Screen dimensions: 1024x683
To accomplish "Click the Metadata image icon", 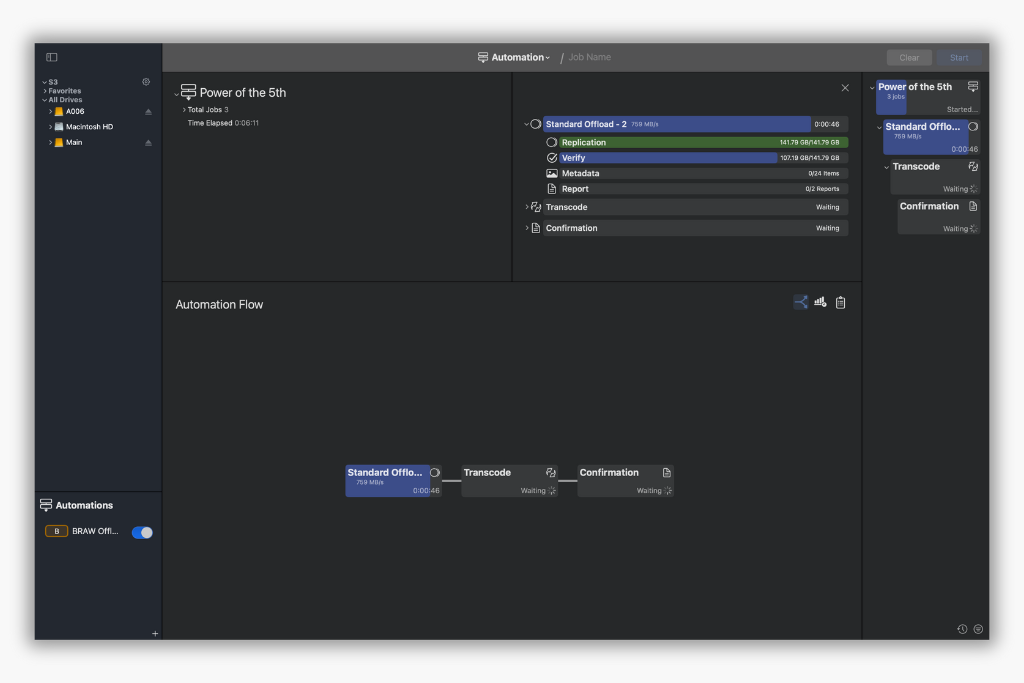I will tap(552, 174).
